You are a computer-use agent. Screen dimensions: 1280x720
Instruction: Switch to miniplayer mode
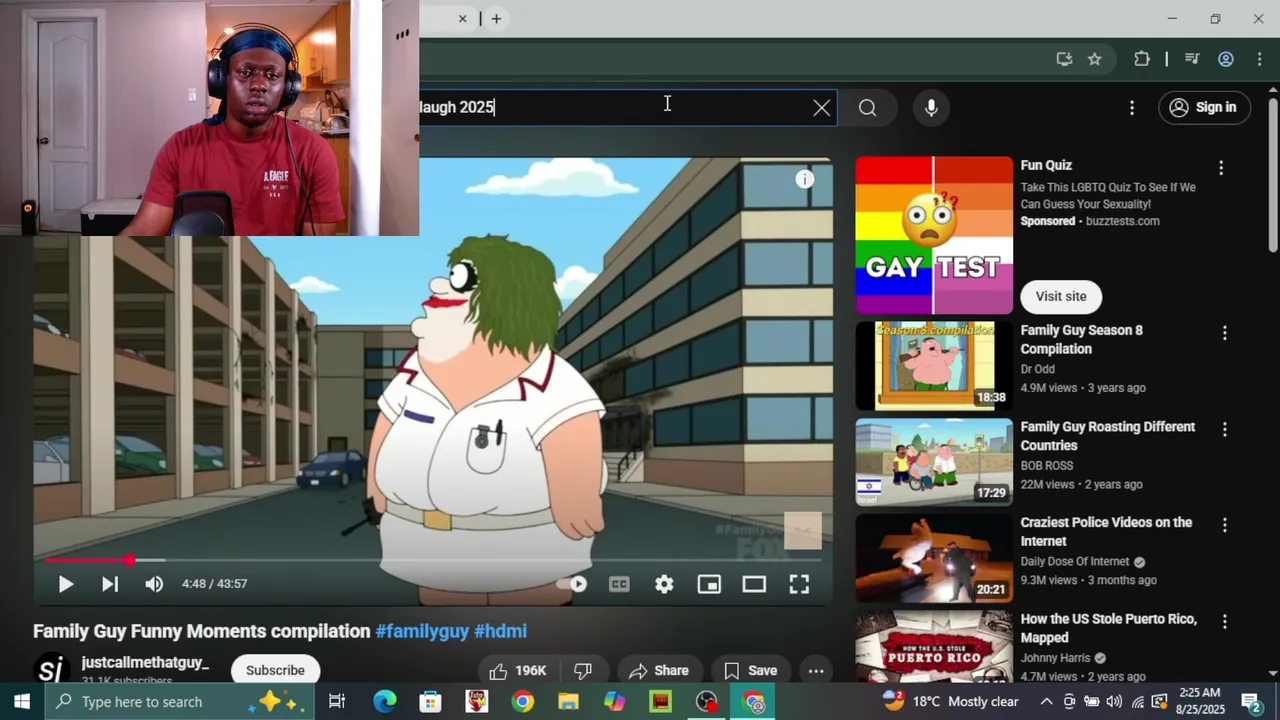coord(709,585)
